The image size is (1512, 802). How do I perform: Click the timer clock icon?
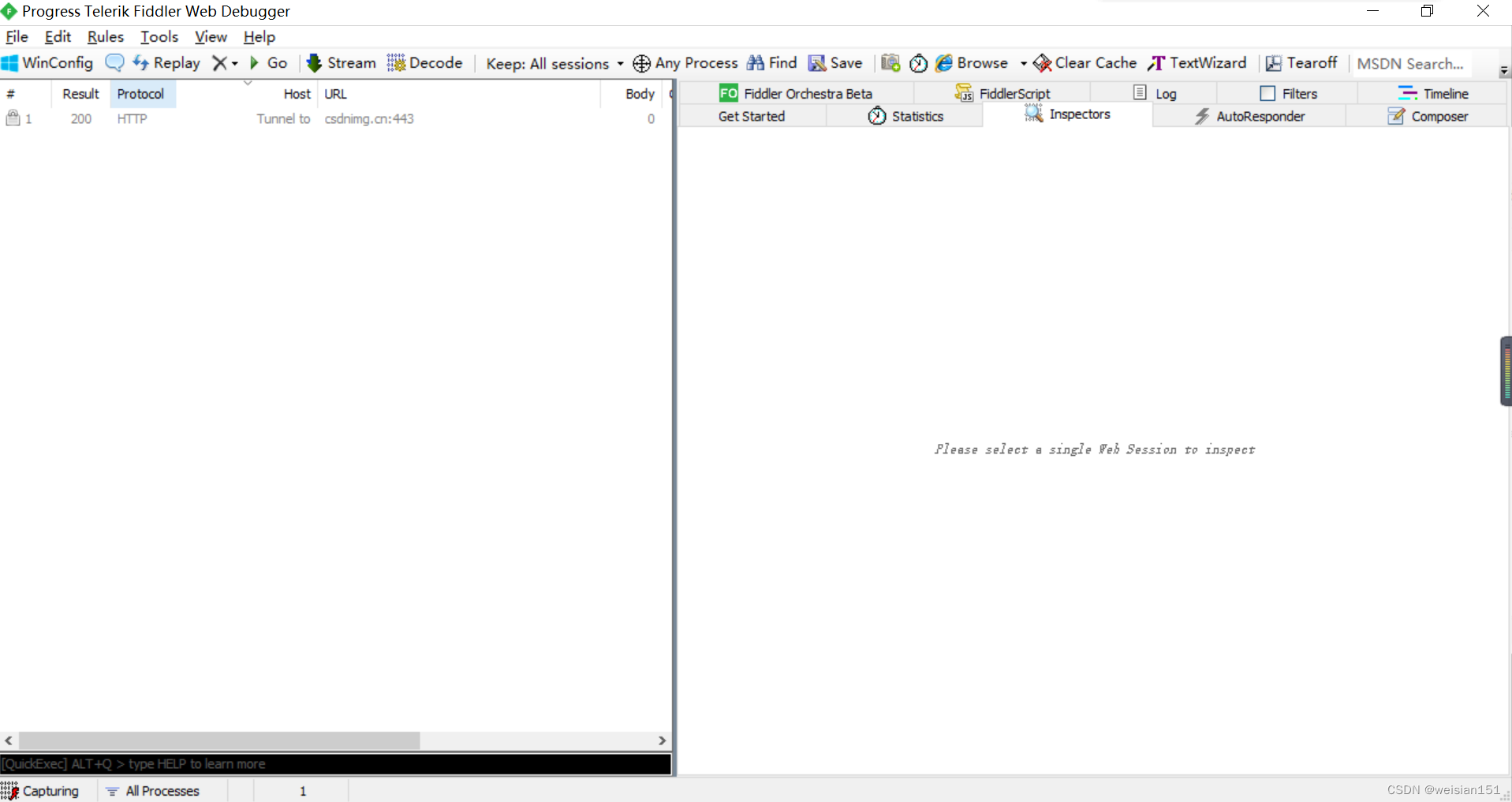tap(918, 63)
